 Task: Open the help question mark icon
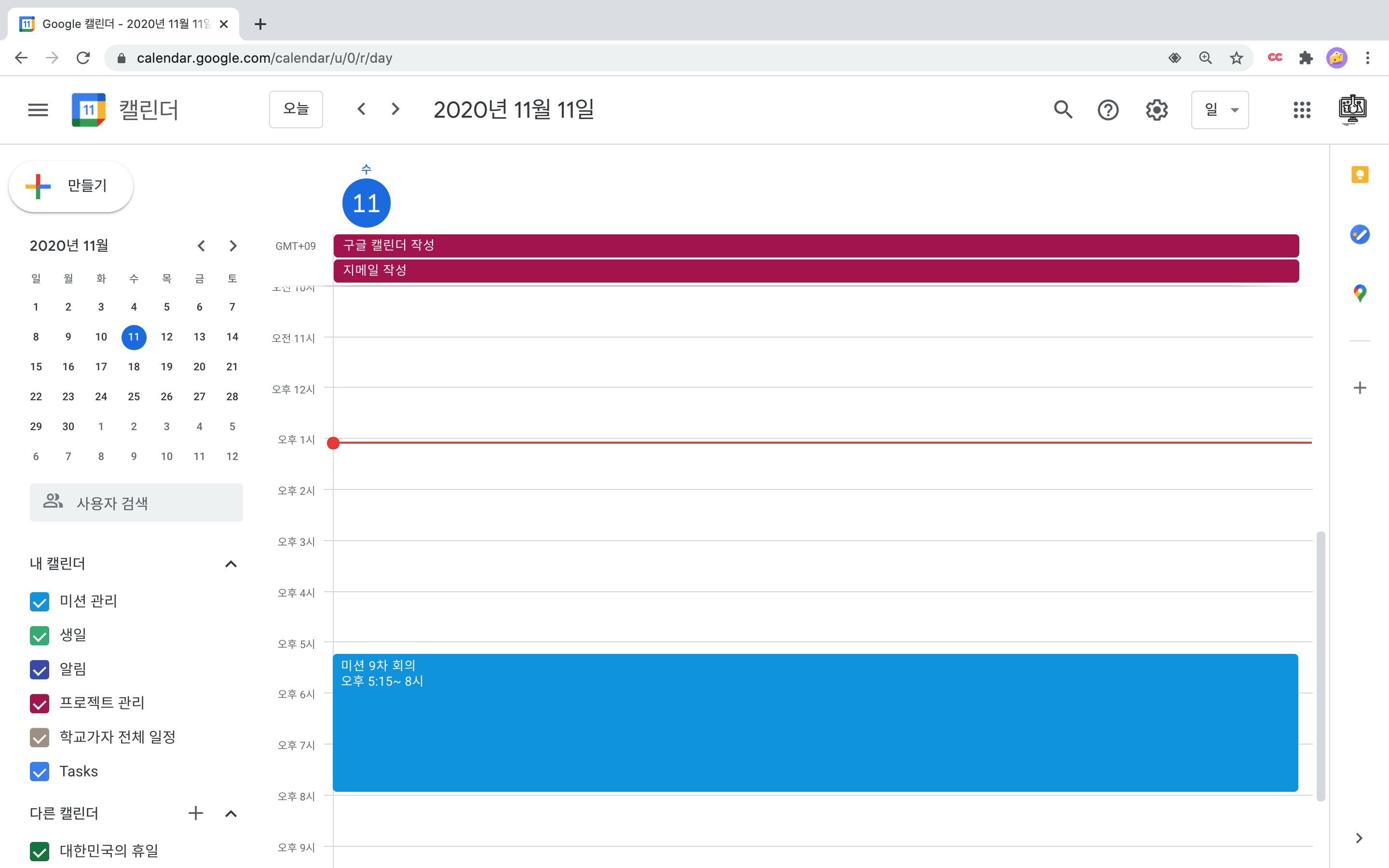[1108, 109]
